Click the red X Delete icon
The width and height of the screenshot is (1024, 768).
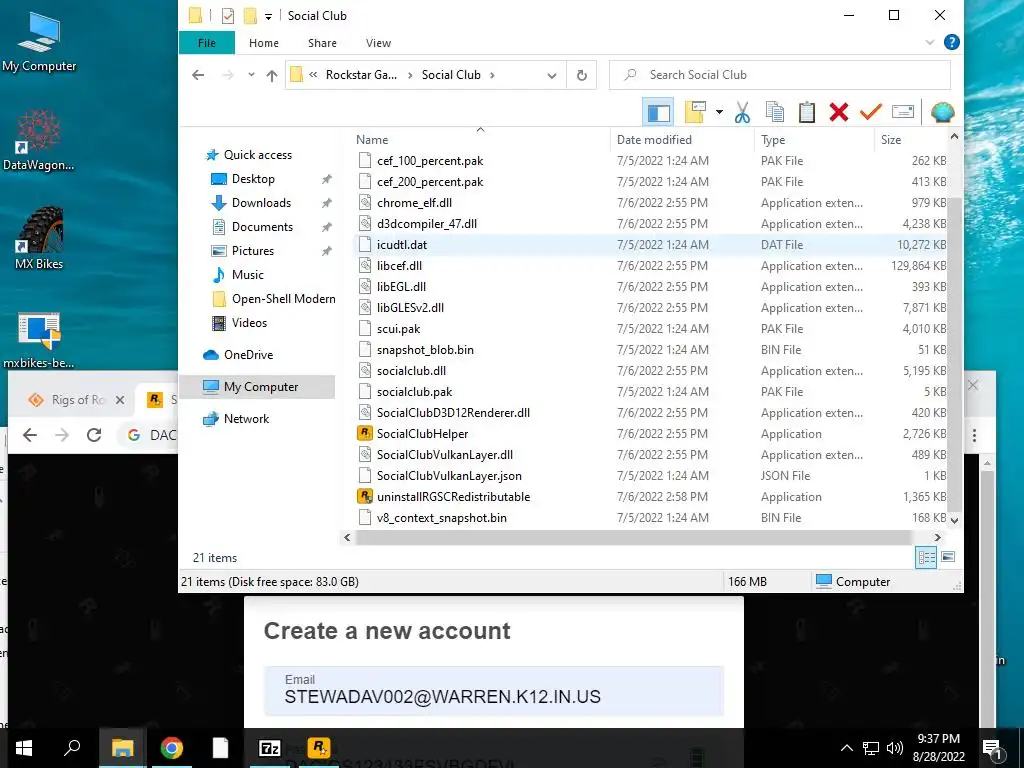click(839, 112)
